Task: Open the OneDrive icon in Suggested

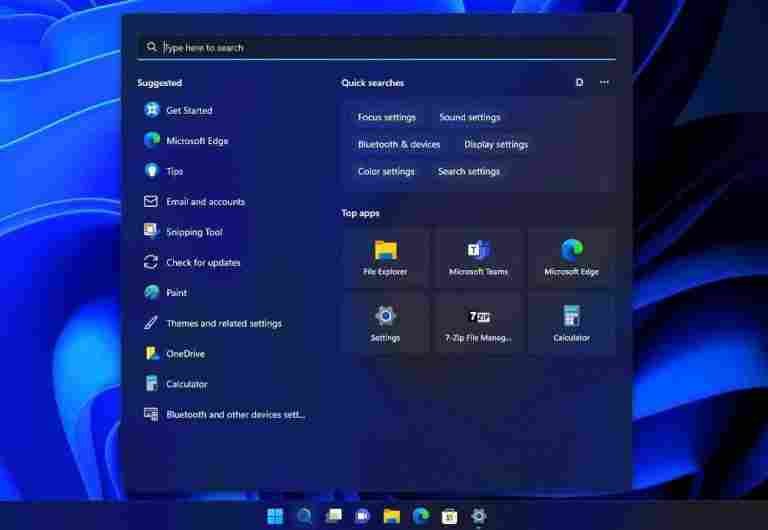Action: click(152, 353)
